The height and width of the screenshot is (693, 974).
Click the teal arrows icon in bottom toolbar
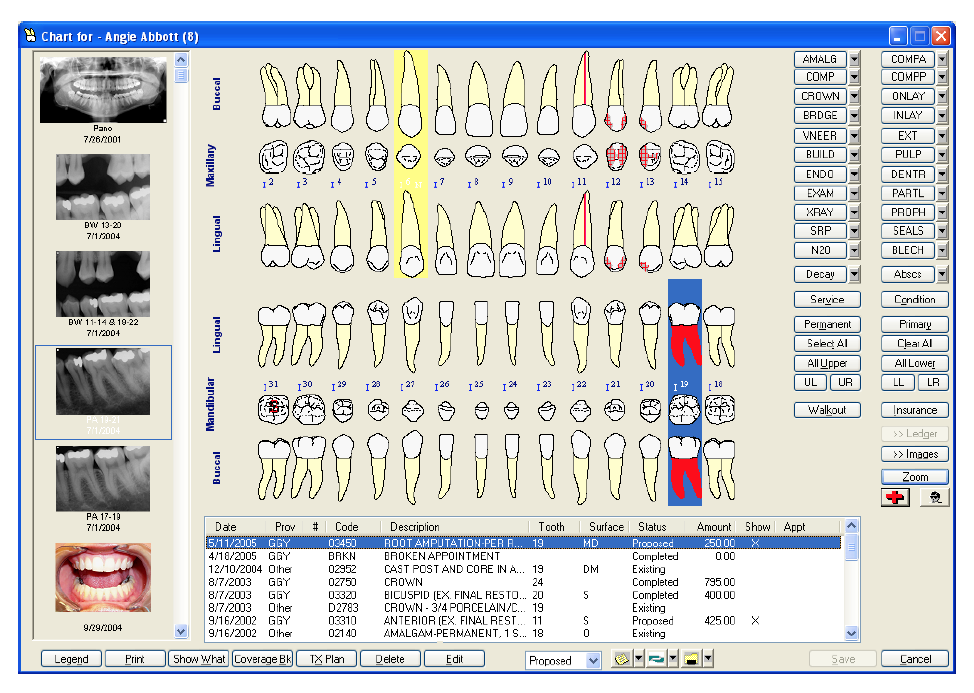click(656, 659)
